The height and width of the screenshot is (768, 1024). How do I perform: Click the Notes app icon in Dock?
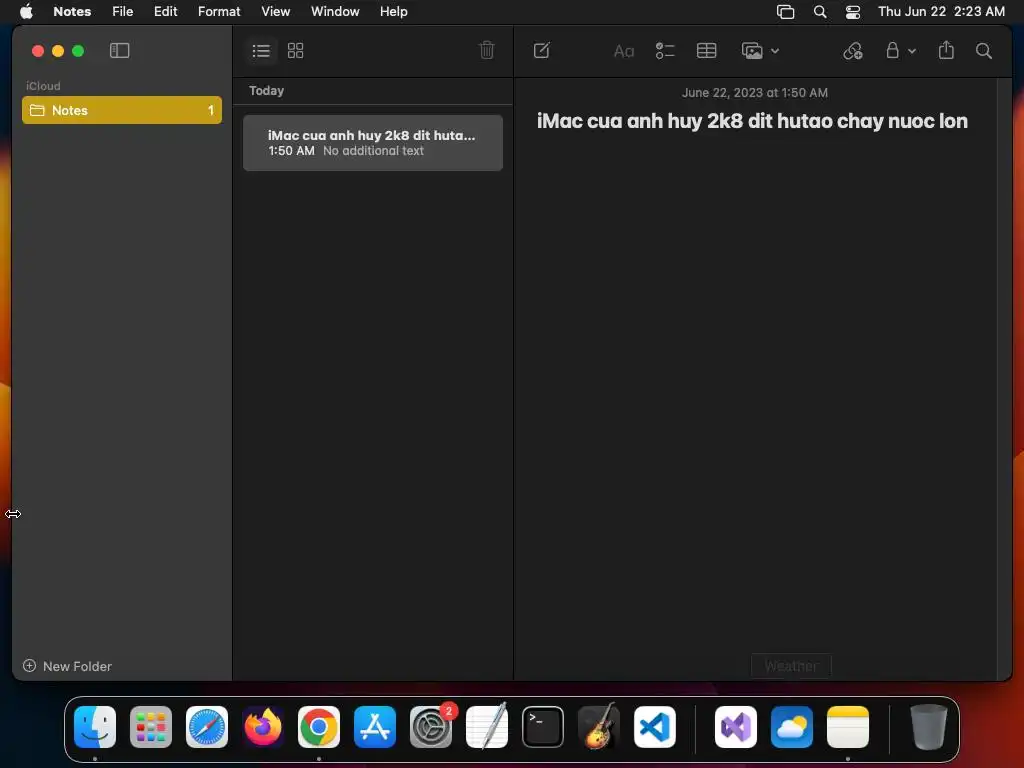848,727
